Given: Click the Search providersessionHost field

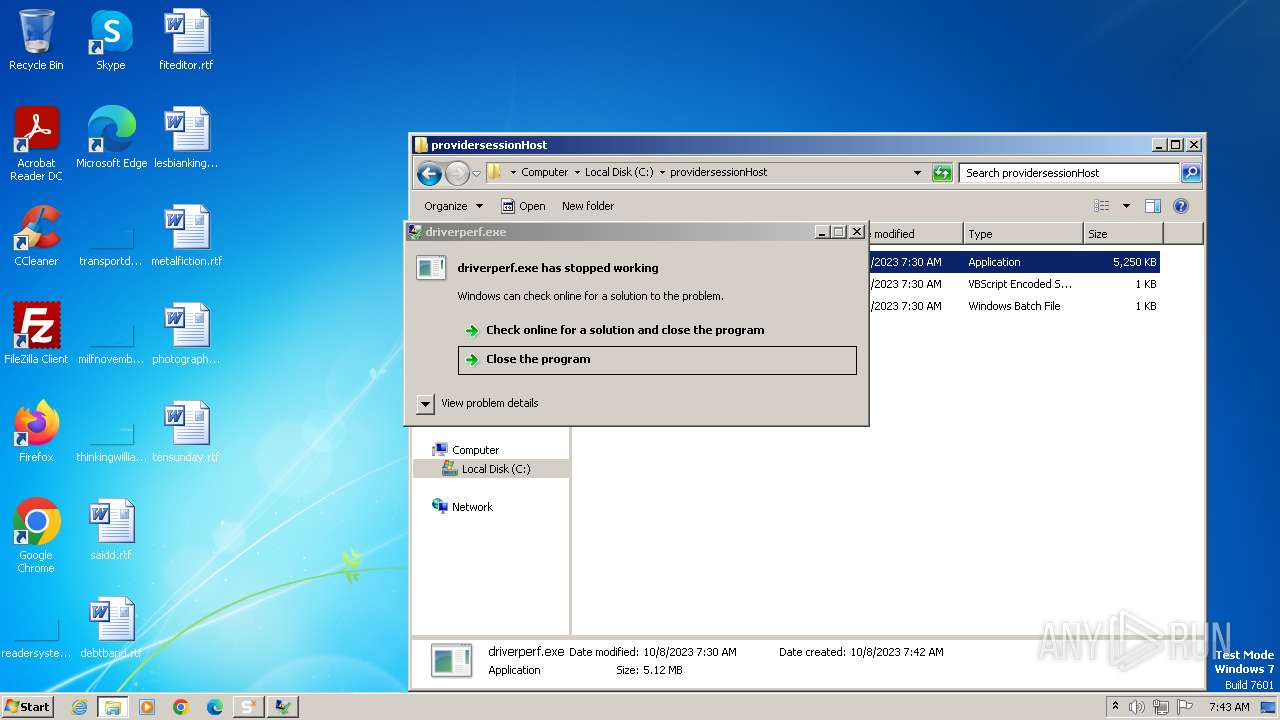Looking at the screenshot, I should tap(1069, 173).
